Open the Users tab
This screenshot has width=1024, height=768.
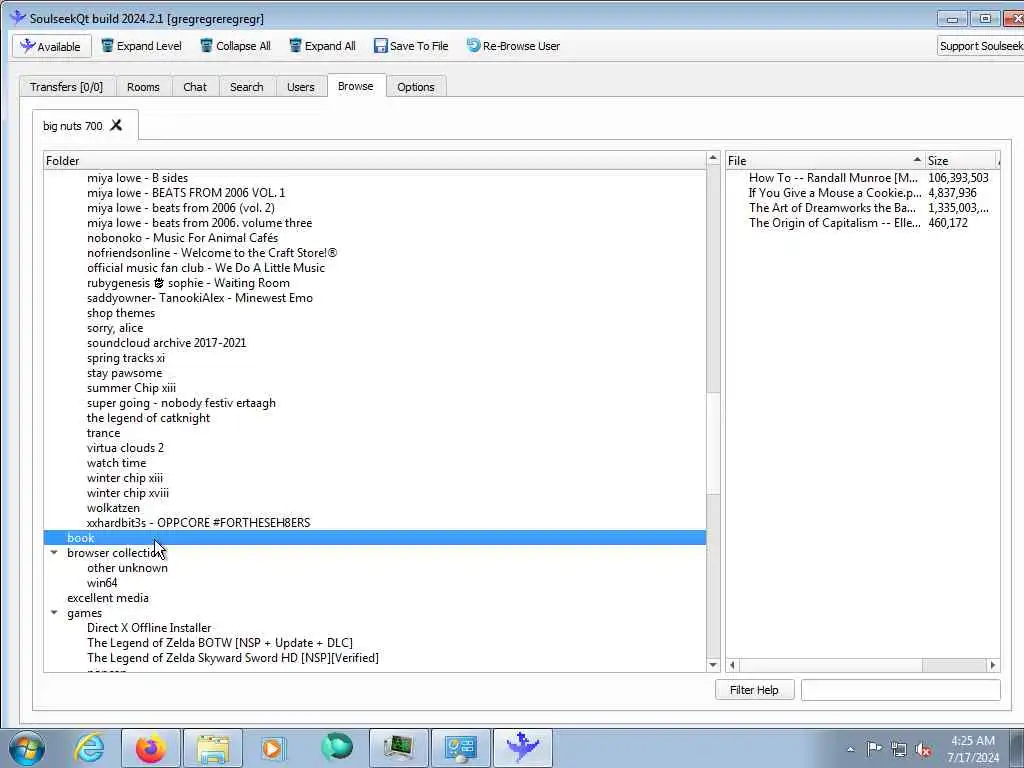pos(300,87)
